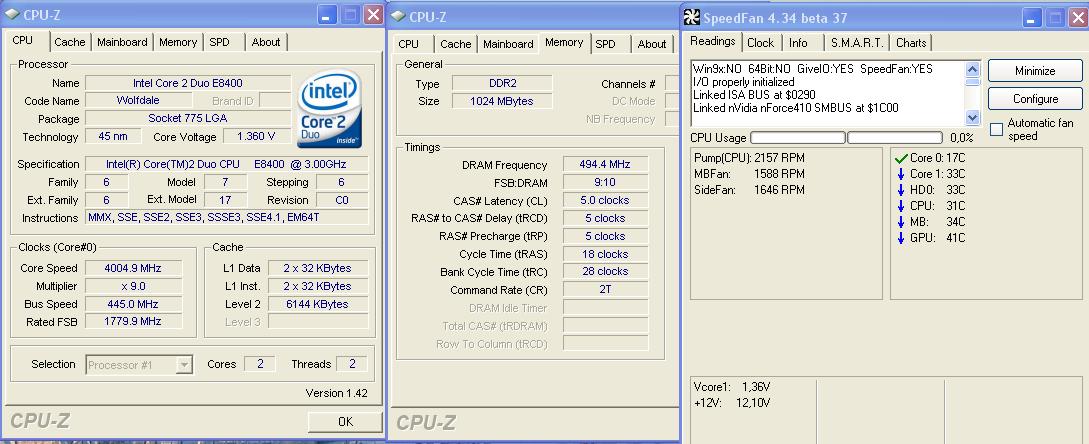Click the Multiplier value x 9.0
Screen dimensions: 1089x444
coord(133,286)
